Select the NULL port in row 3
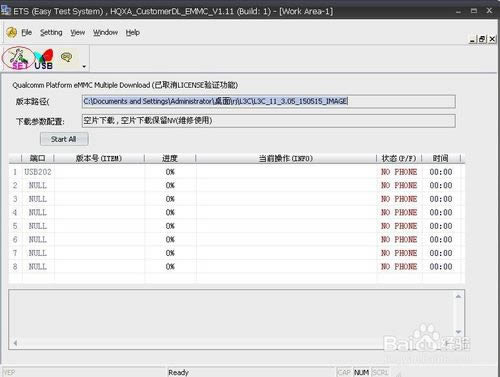The width and height of the screenshot is (500, 377). 38,199
